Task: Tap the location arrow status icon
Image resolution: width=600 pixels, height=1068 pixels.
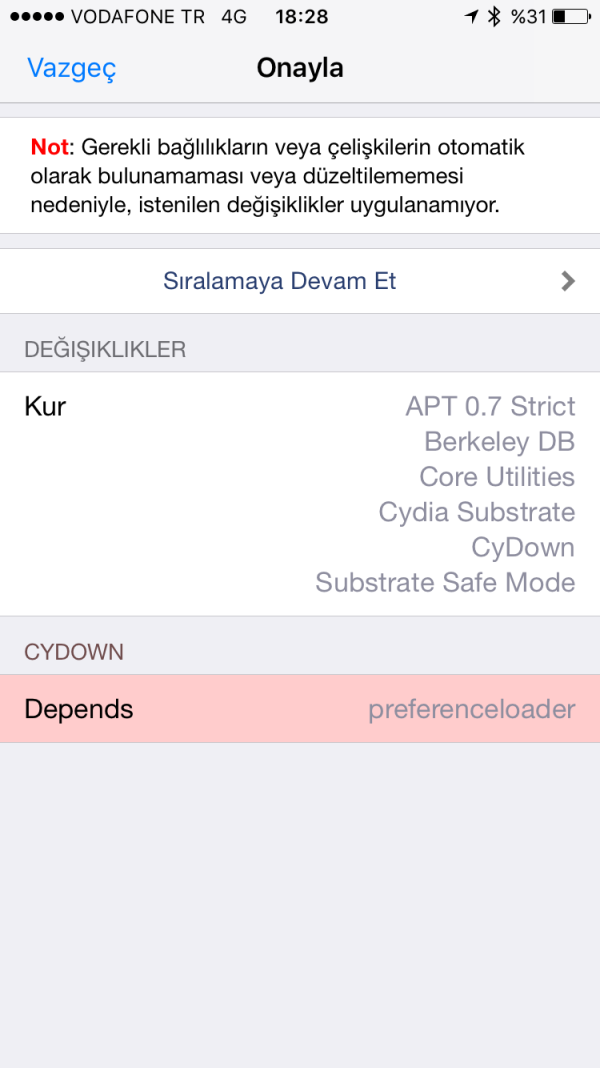Action: 472,17
